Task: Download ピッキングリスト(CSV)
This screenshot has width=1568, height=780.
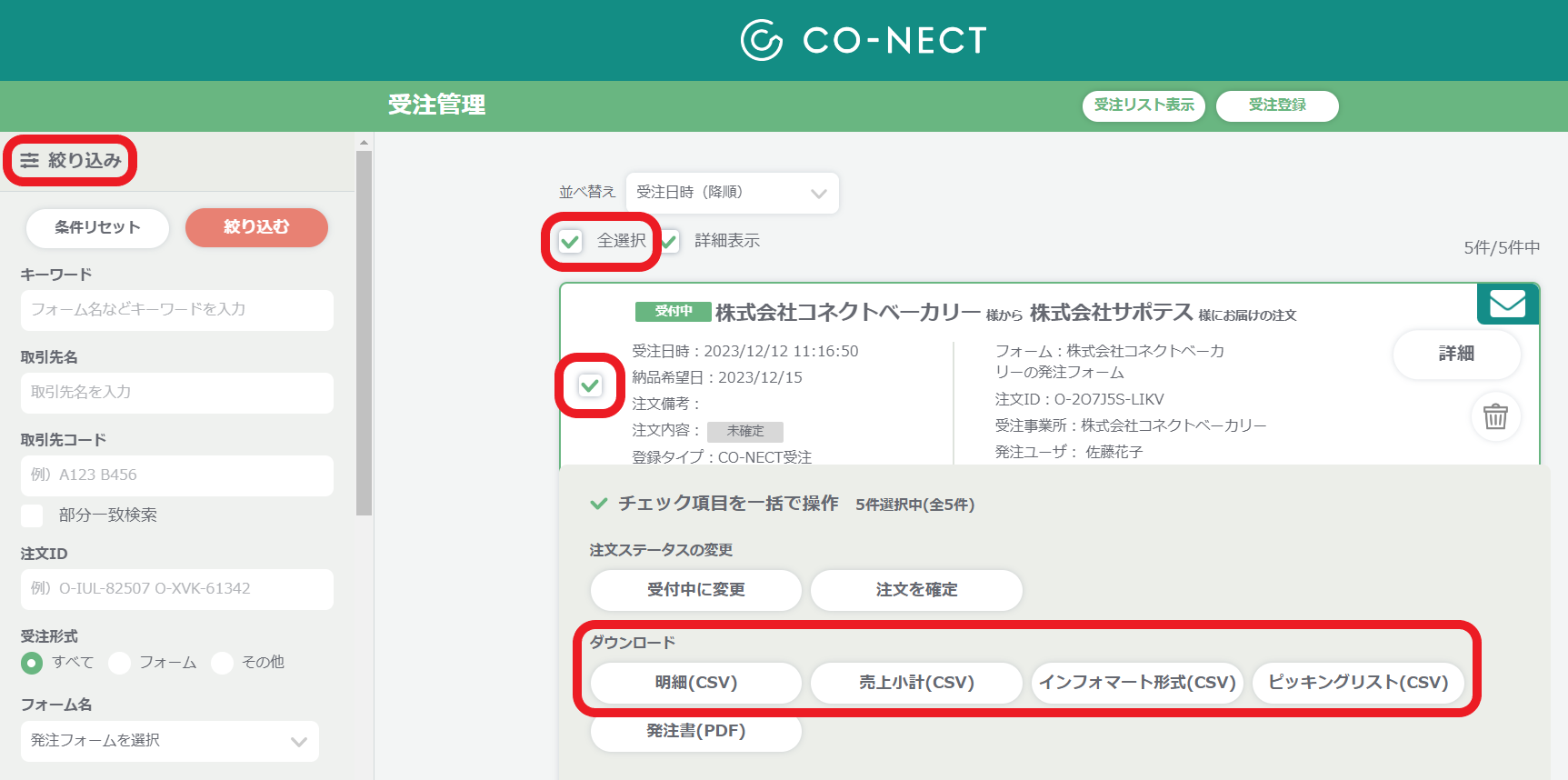Action: pyautogui.click(x=1358, y=683)
